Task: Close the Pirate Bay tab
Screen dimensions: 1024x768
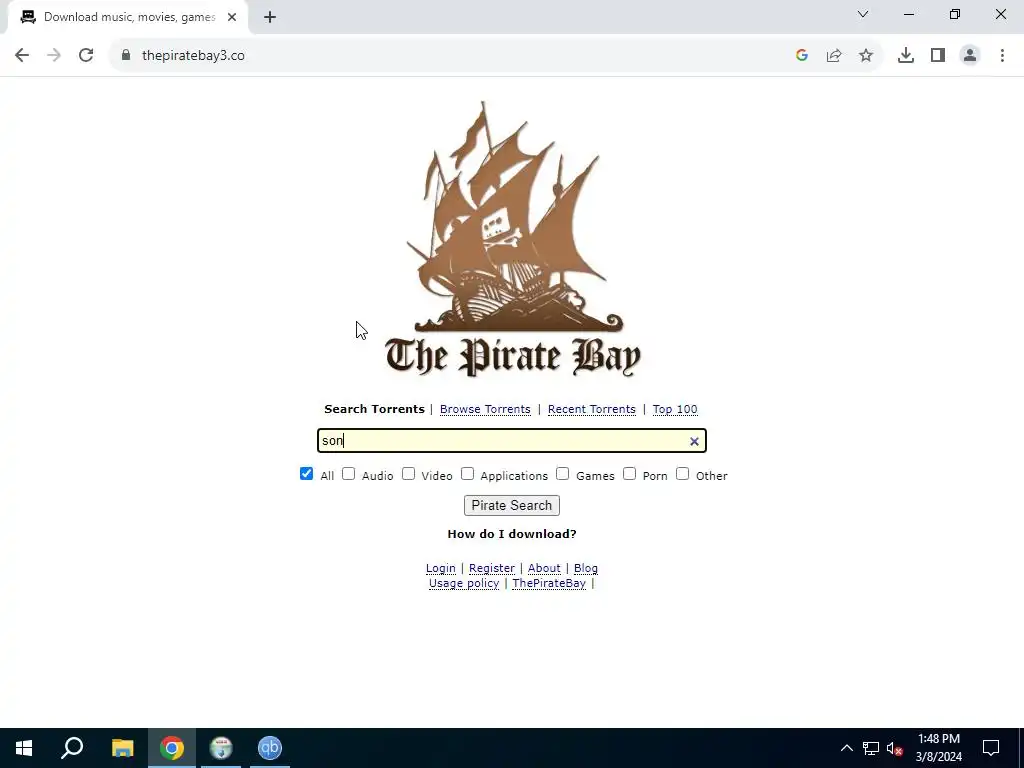Action: pos(232,17)
